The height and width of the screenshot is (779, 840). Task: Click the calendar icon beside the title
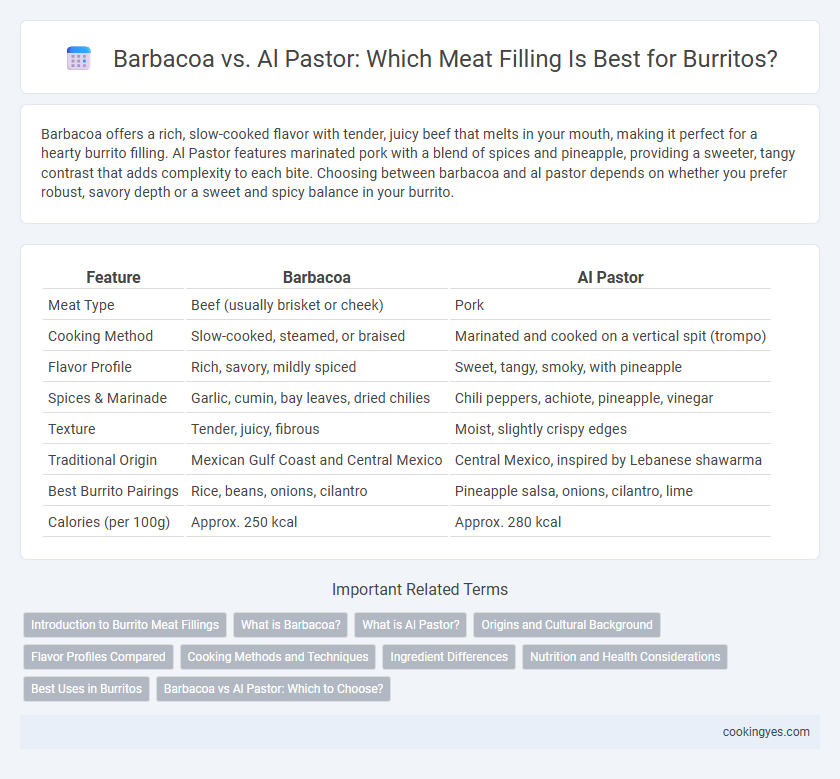click(x=79, y=58)
